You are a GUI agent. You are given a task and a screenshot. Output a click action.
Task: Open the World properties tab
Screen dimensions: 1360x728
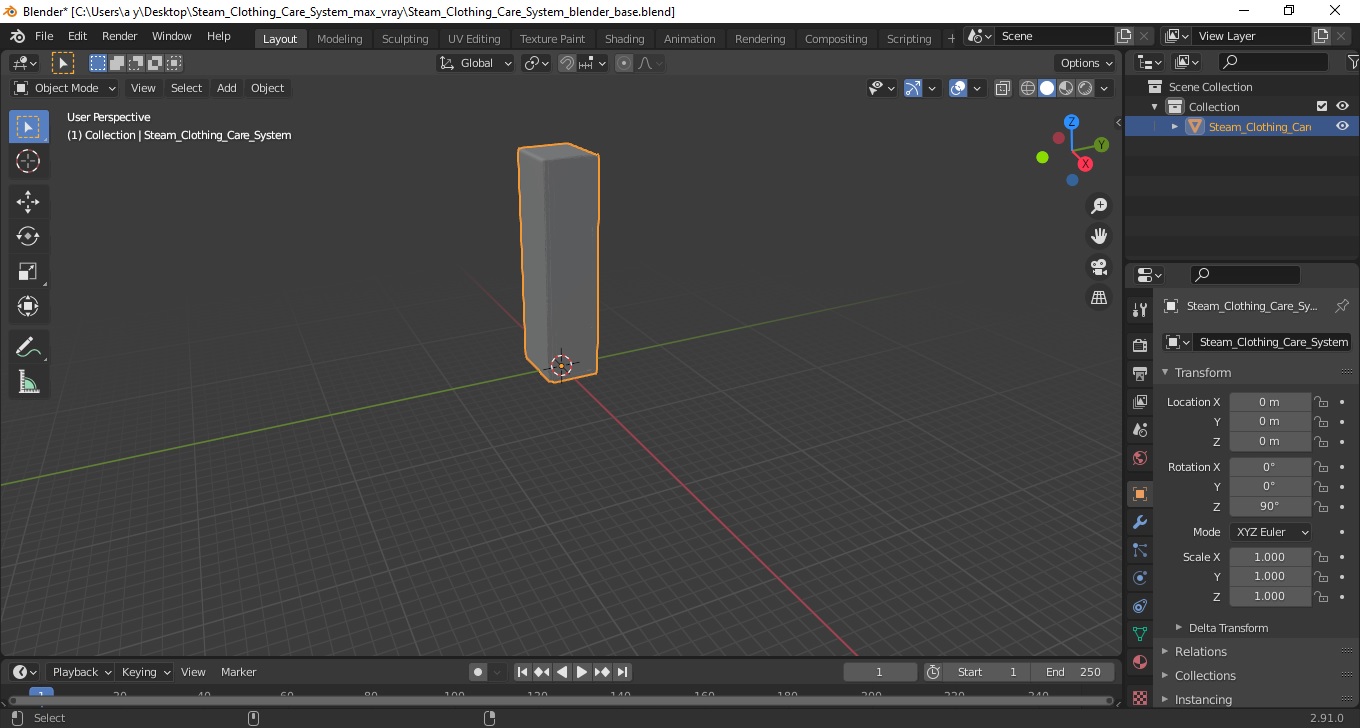click(1140, 458)
